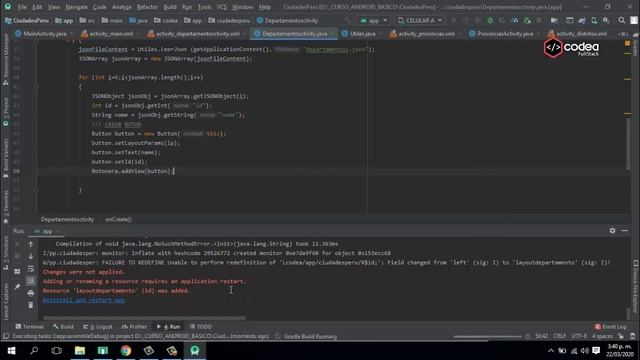Click the Gradle Build Running progress bar
Viewport: 640px width, 360px height.
(x=487, y=337)
